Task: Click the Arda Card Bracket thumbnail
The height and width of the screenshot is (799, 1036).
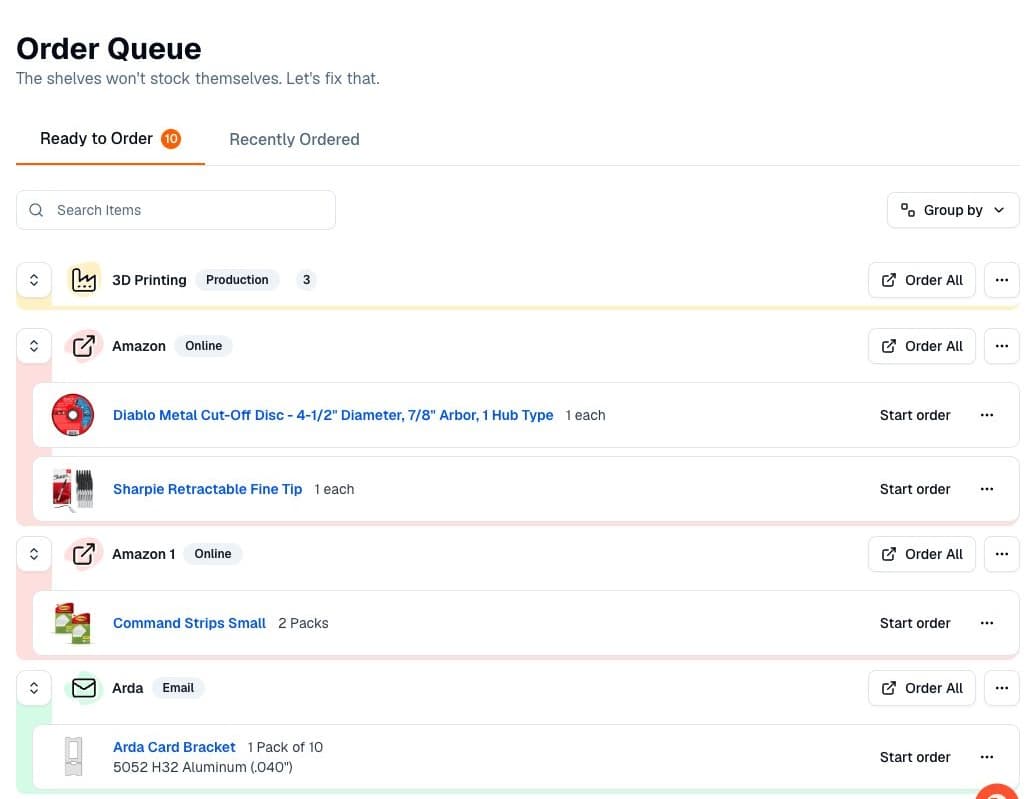Action: point(73,757)
